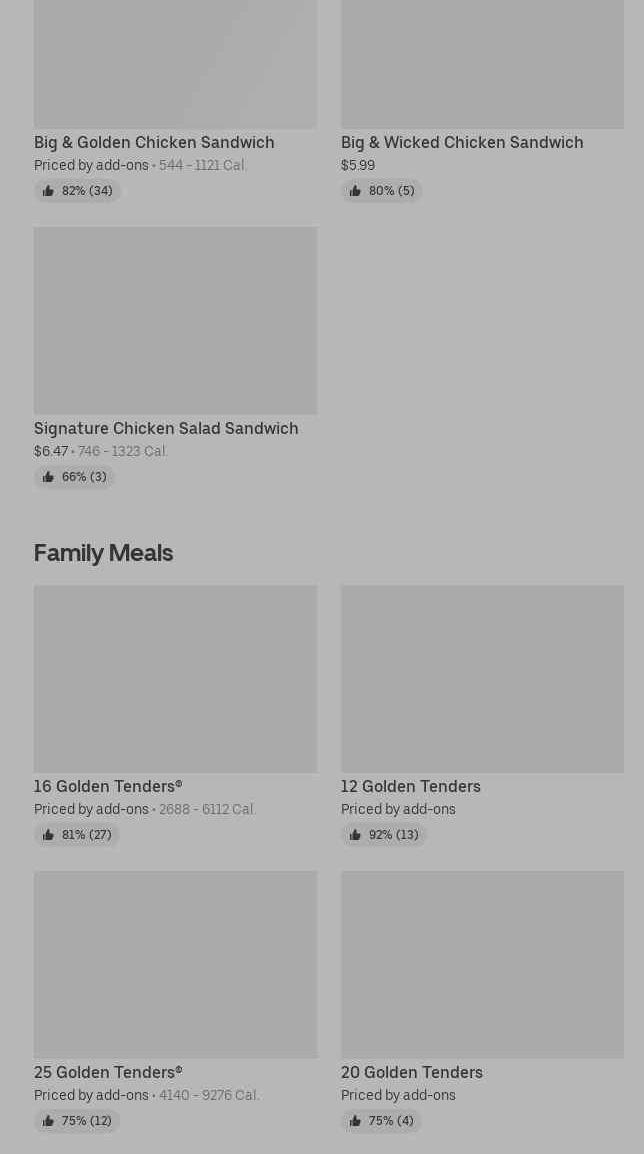The width and height of the screenshot is (644, 1154).
Task: Open 16 Golden Tenders item image
Action: 175,679
